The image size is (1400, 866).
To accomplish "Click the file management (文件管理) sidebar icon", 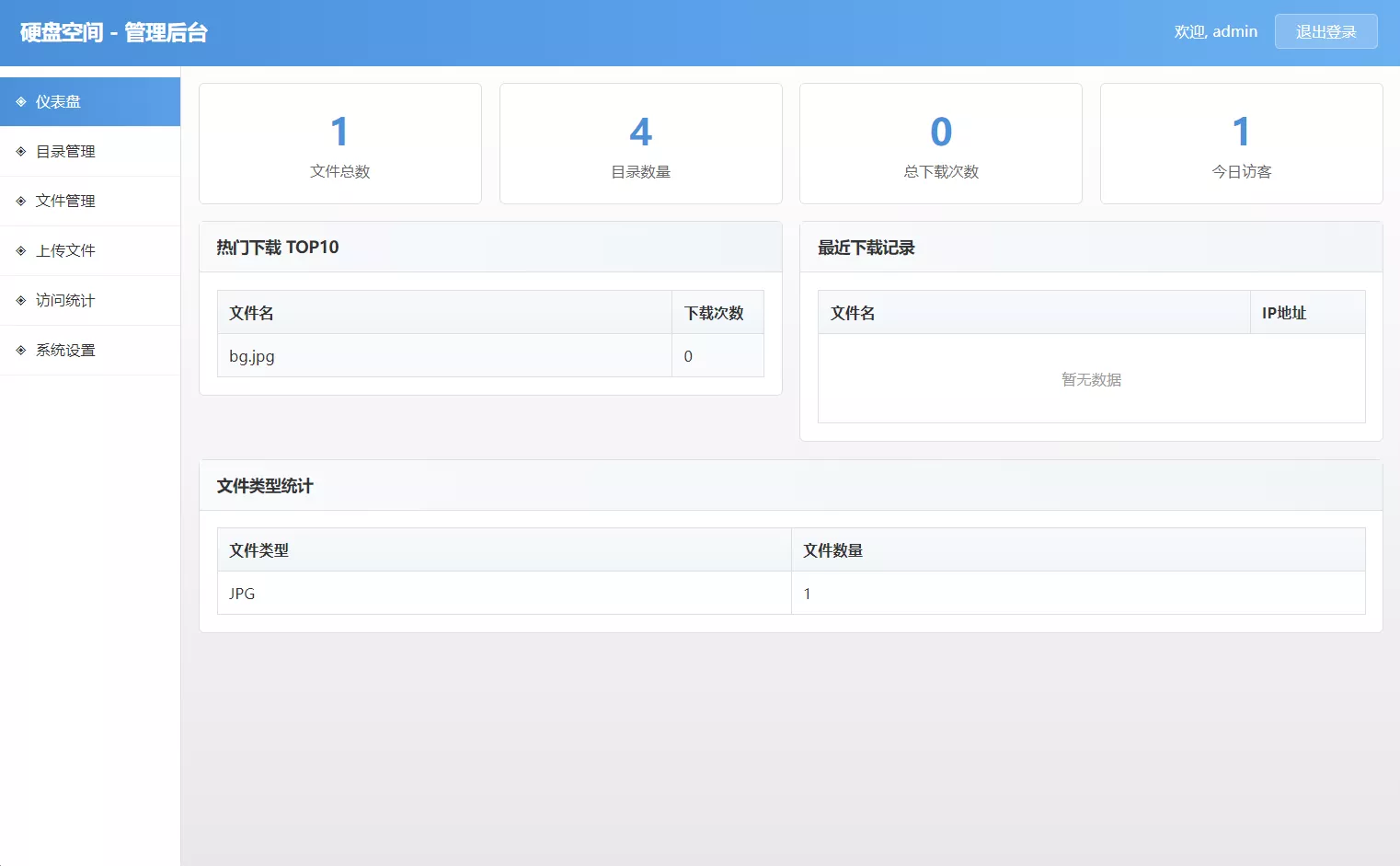I will 20,201.
